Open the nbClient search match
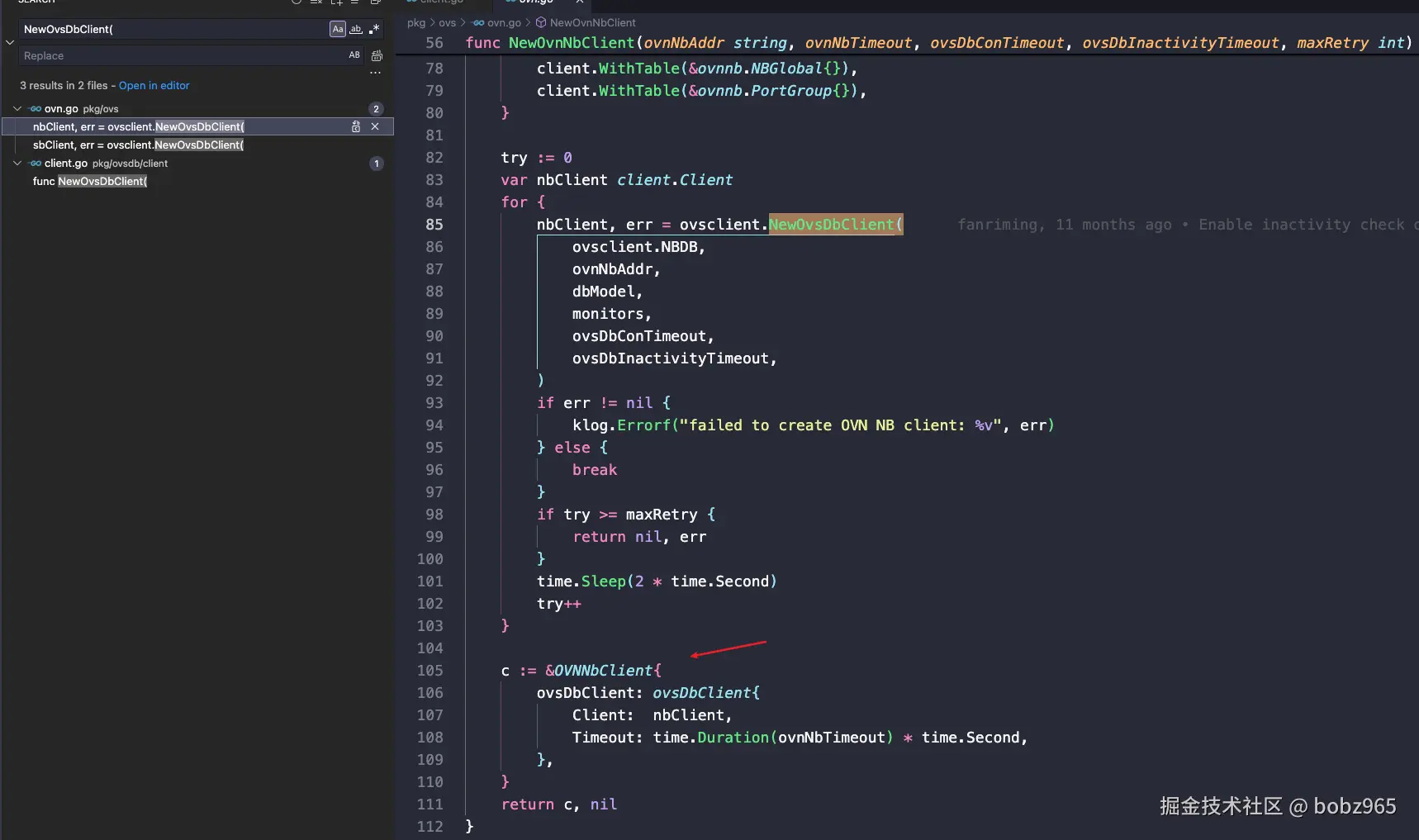This screenshot has height=840, width=1419. coord(139,126)
